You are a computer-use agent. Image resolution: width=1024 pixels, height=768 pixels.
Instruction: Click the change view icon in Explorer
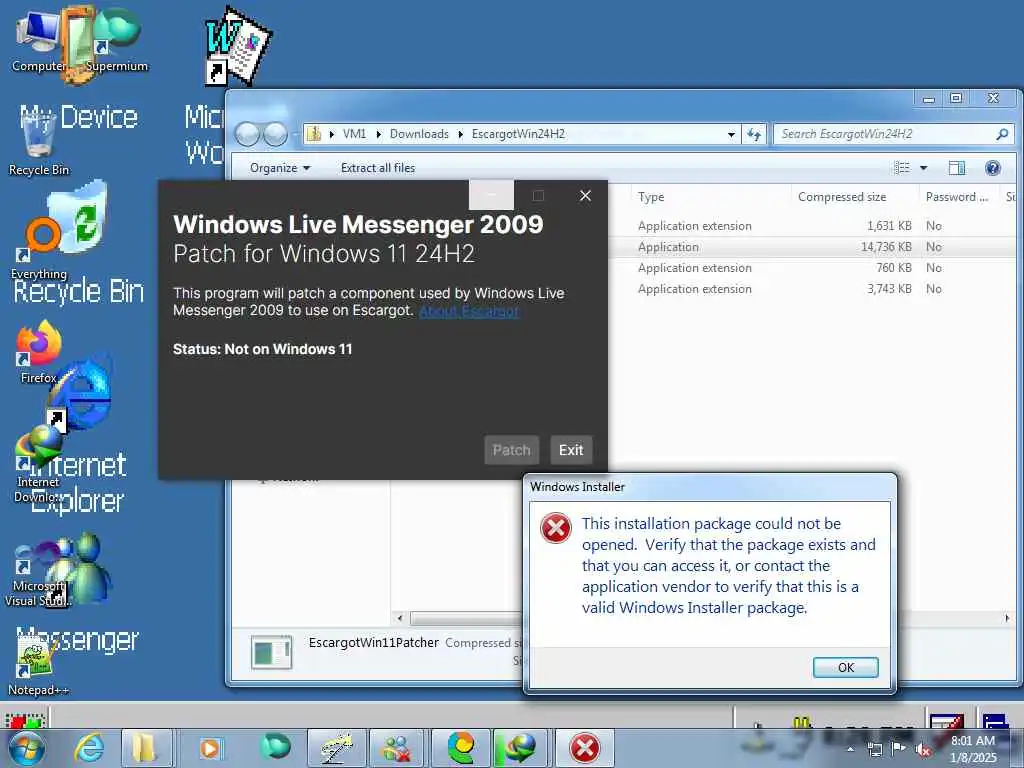click(x=901, y=168)
